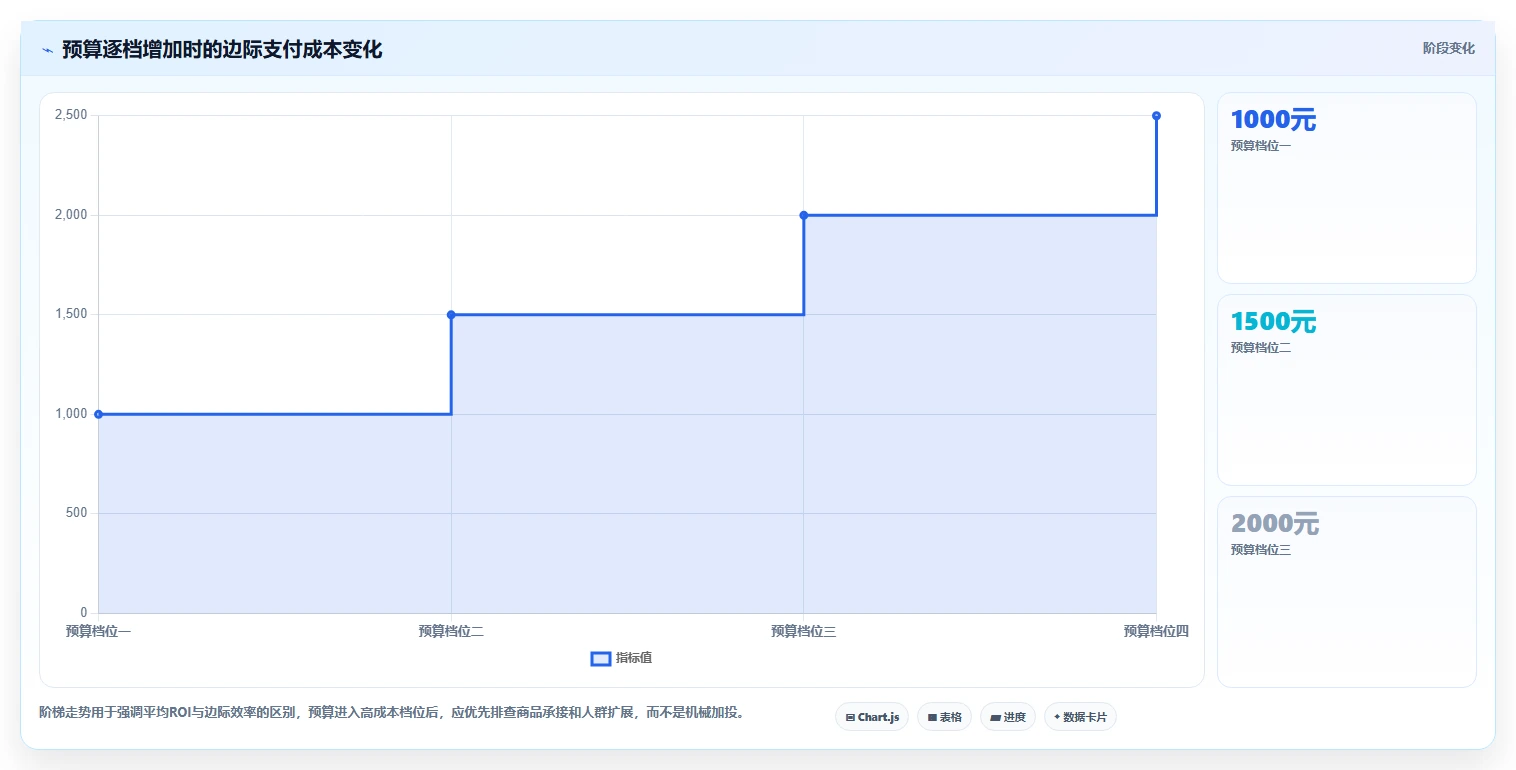Click the icon inside the 表格 tag
Image resolution: width=1516 pixels, height=770 pixels.
[x=932, y=717]
